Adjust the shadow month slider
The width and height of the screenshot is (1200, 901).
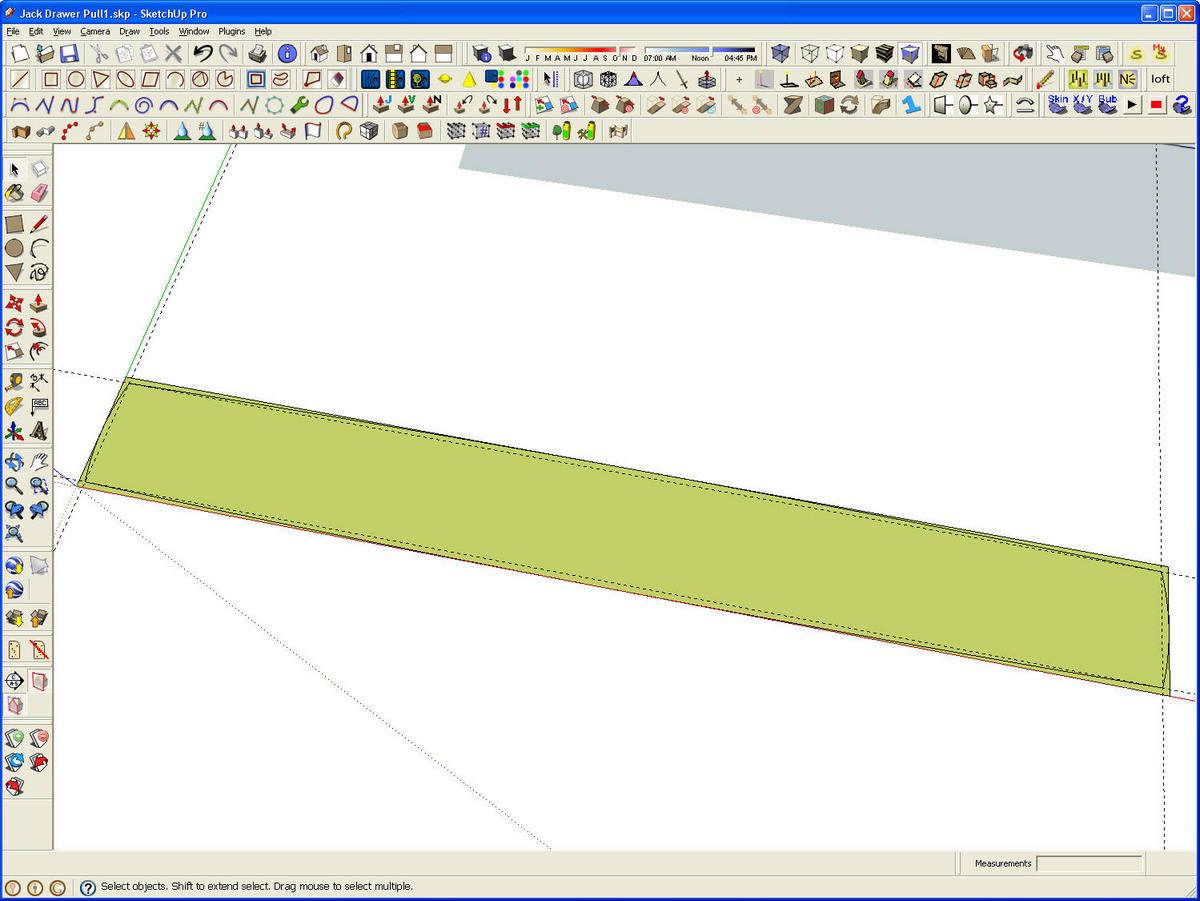click(581, 53)
